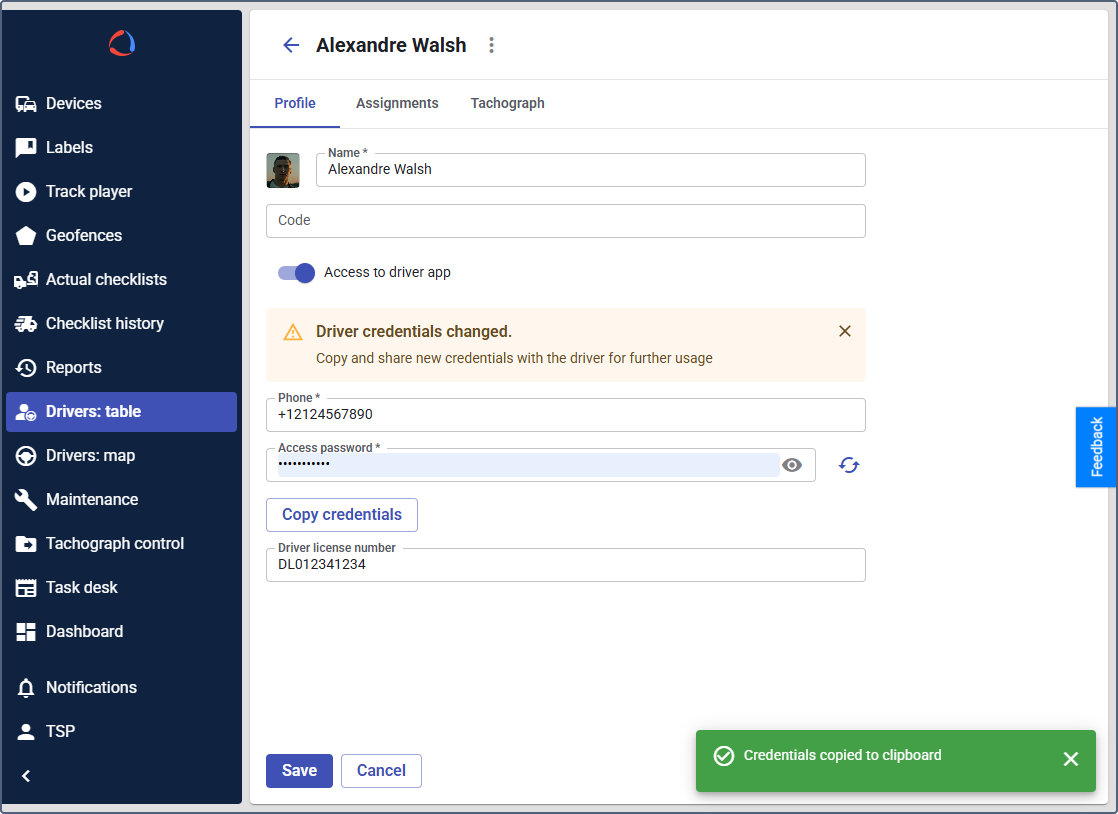1118x814 pixels.
Task: Open Tachograph control in the sidebar
Action: [114, 544]
